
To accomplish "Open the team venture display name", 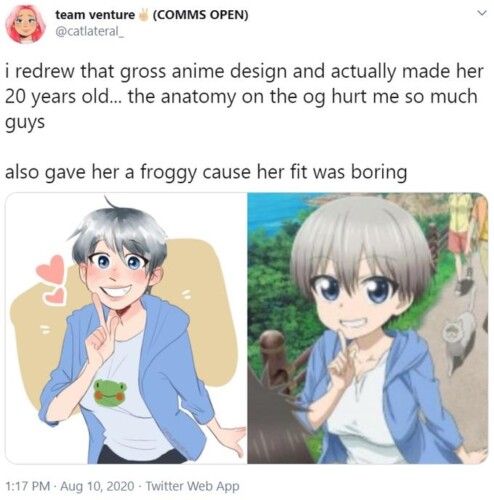I will [x=95, y=15].
